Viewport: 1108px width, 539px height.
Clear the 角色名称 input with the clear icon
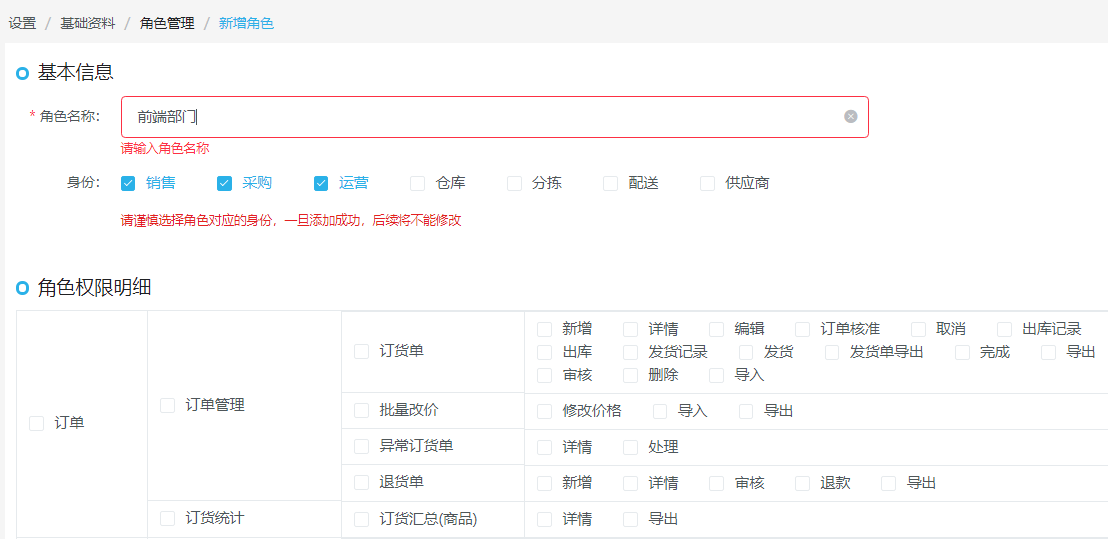coord(851,117)
